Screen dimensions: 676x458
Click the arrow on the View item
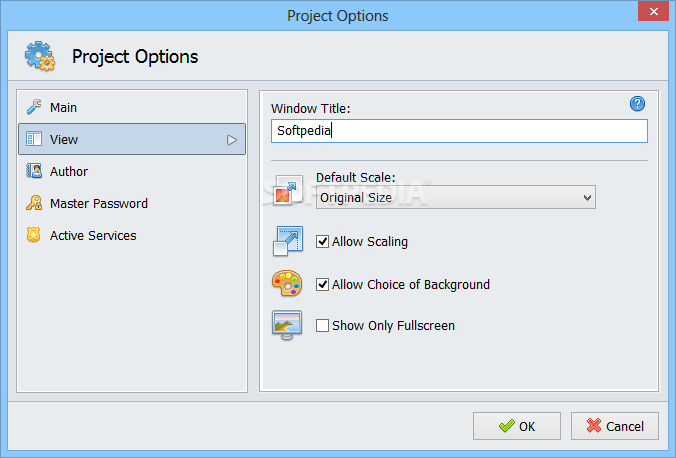(x=232, y=140)
